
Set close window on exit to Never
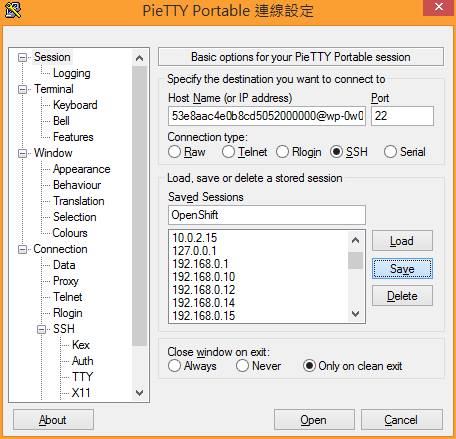click(x=242, y=366)
